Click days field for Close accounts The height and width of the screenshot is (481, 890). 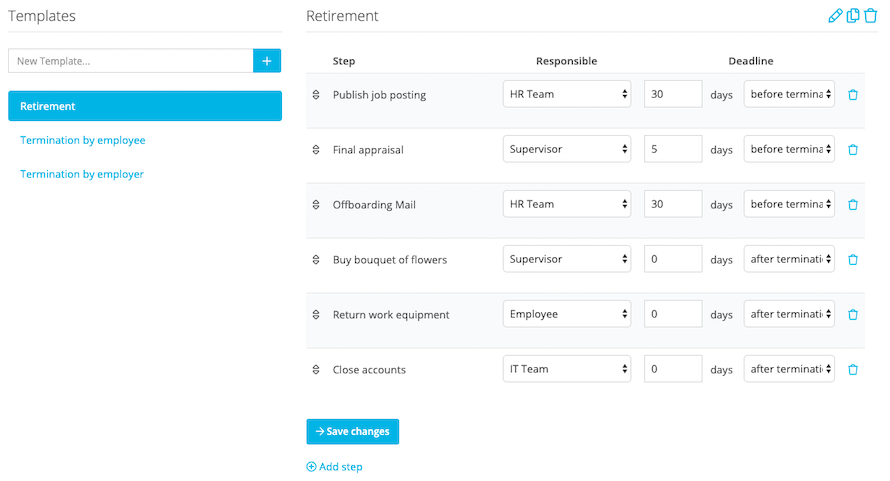coord(673,369)
